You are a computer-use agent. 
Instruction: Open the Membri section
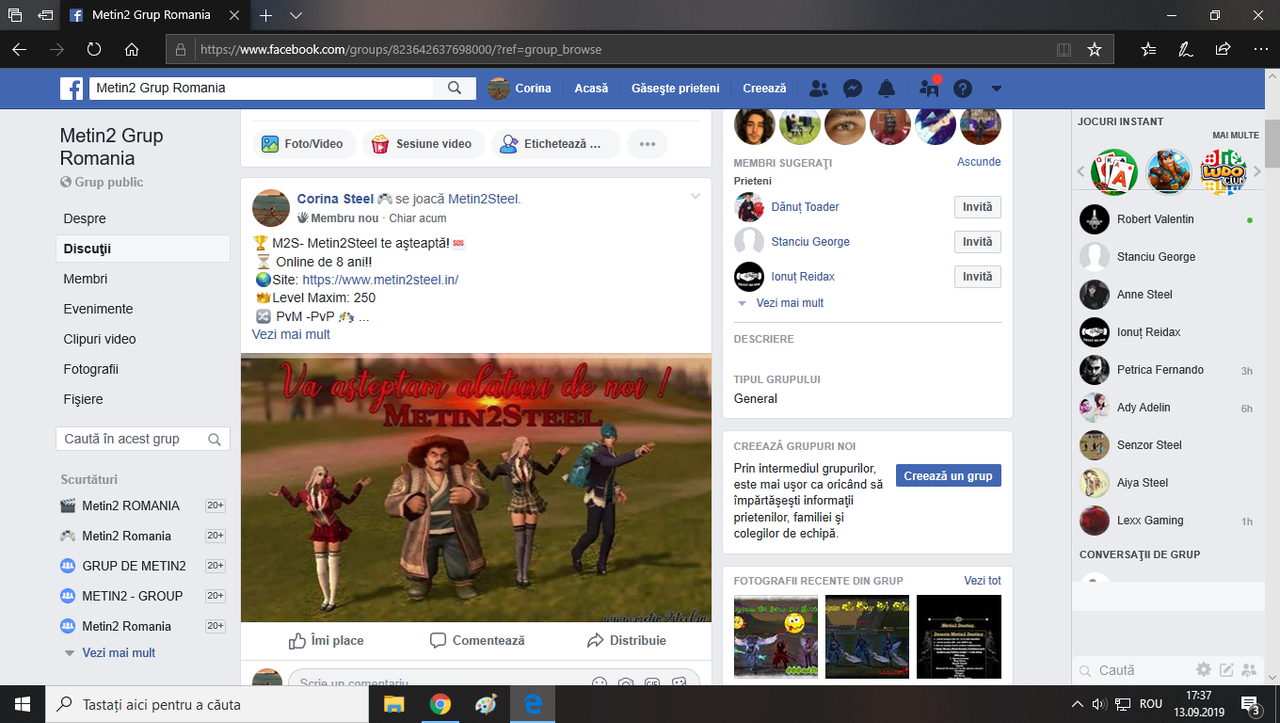(85, 279)
